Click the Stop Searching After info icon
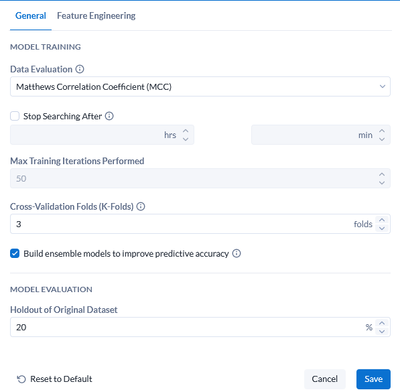Screen dimensions: 400x390 pos(109,116)
